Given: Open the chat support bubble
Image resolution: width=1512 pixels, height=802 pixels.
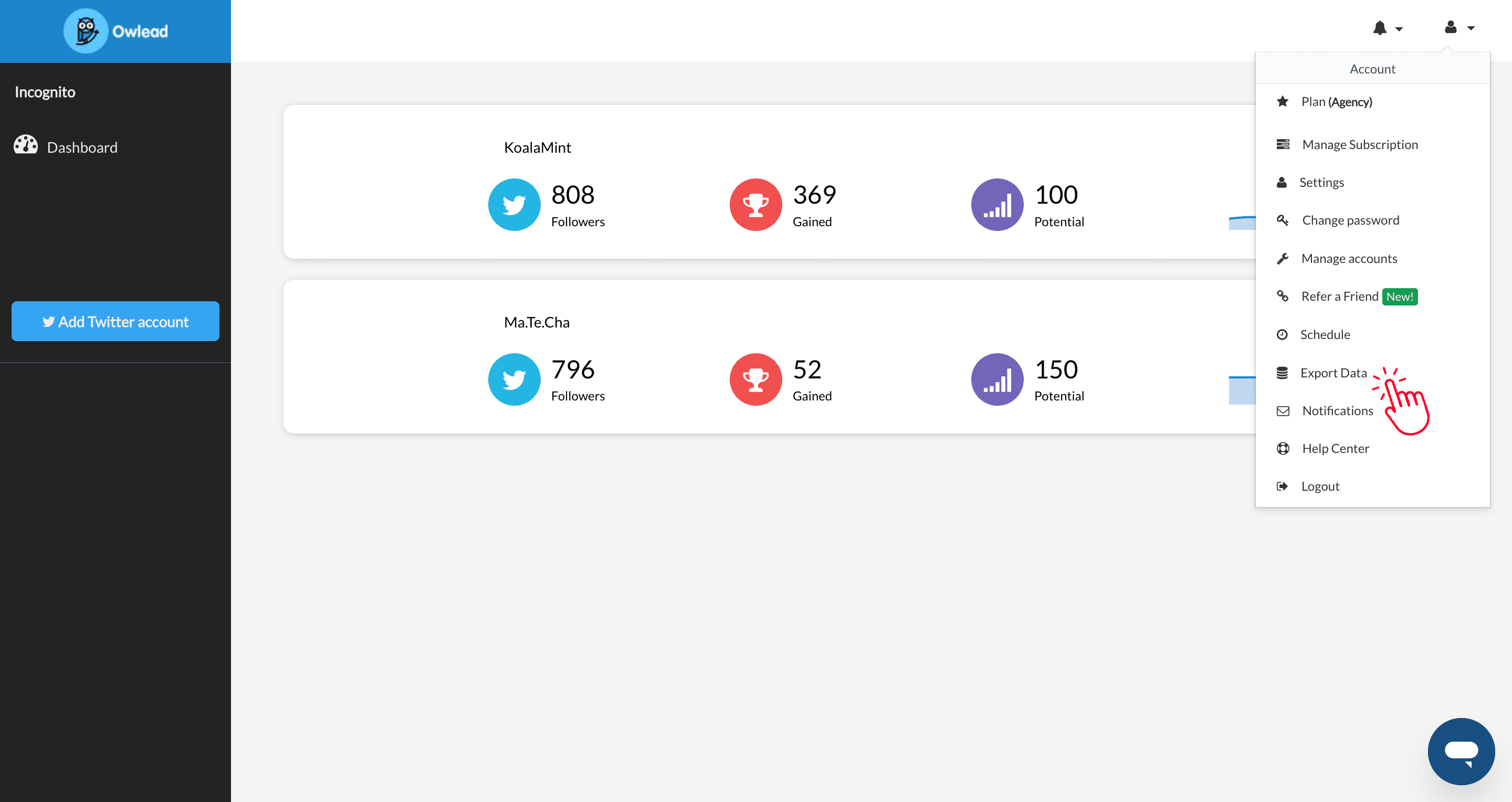Looking at the screenshot, I should (1461, 751).
